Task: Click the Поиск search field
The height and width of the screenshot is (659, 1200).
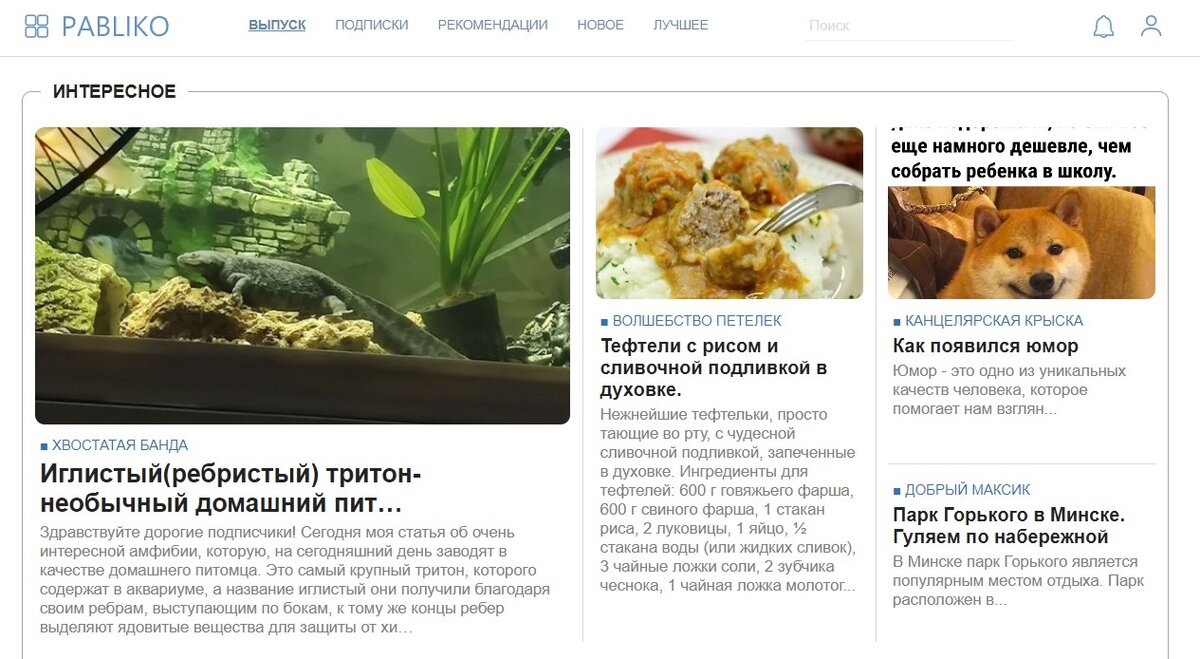Action: tap(910, 26)
